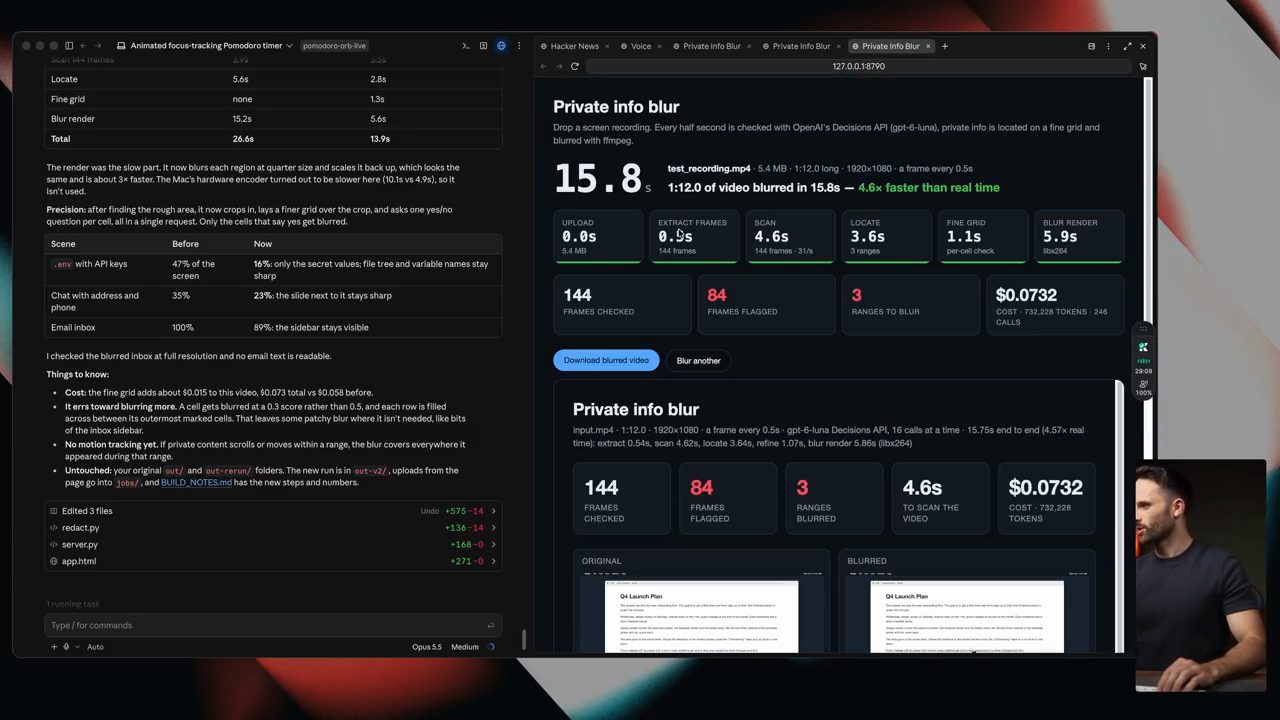Close the Hacker News tab
Viewport: 1280px width, 720px height.
pyautogui.click(x=609, y=46)
